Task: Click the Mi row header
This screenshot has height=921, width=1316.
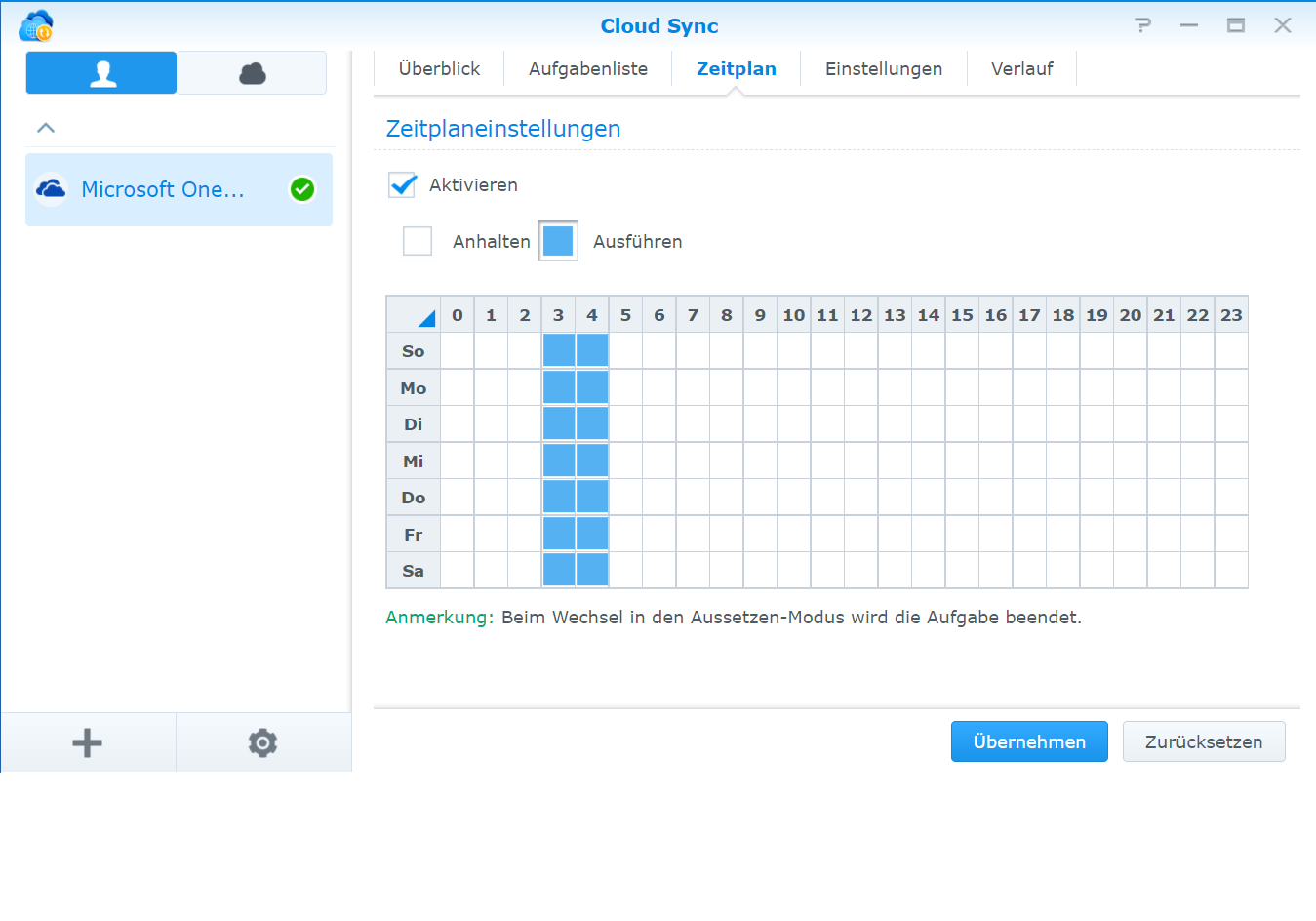Action: tap(414, 460)
